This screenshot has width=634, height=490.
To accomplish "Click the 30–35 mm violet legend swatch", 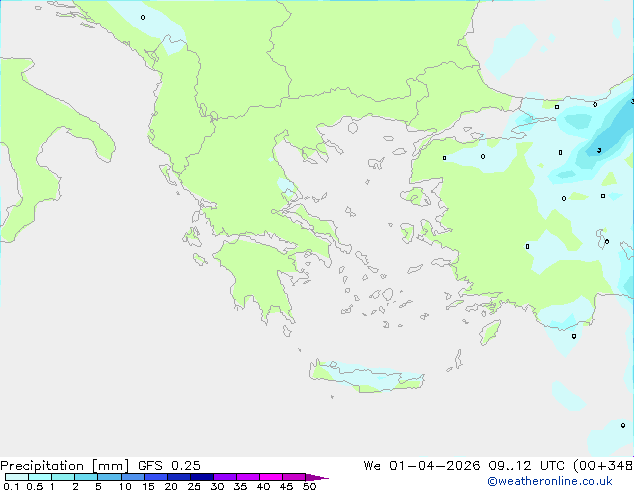I will point(225,477).
